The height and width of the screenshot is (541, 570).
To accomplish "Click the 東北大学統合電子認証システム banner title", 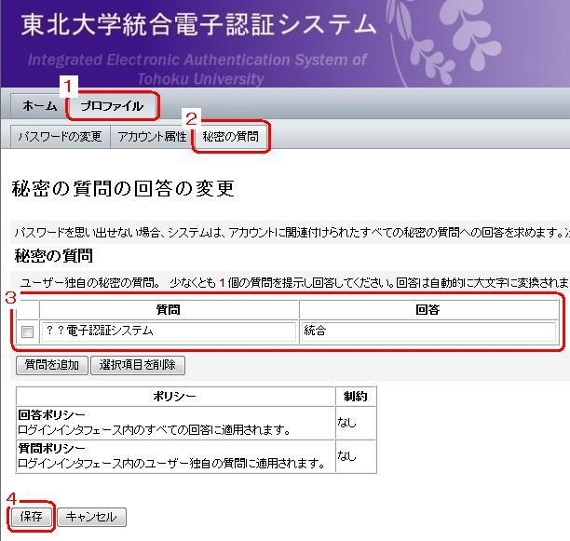I will 198,24.
